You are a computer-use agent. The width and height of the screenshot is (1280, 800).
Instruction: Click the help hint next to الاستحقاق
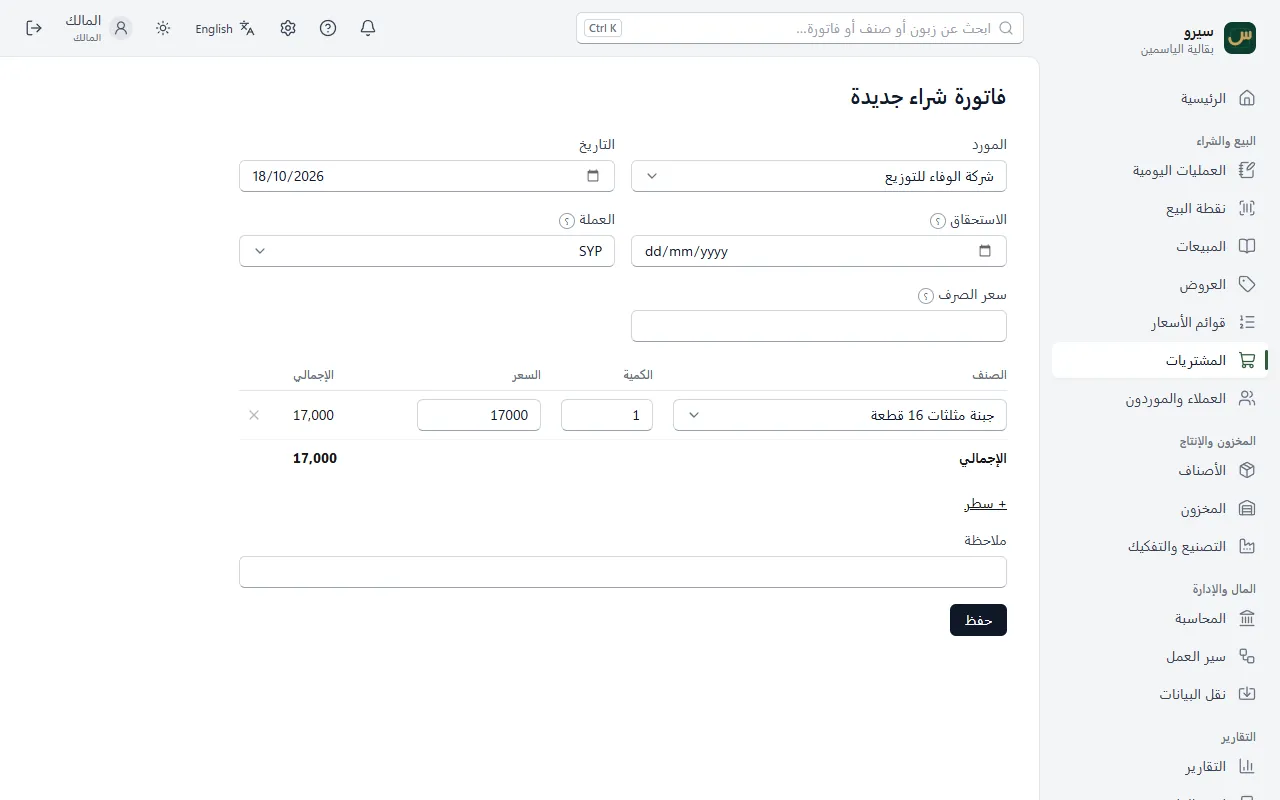pos(938,221)
